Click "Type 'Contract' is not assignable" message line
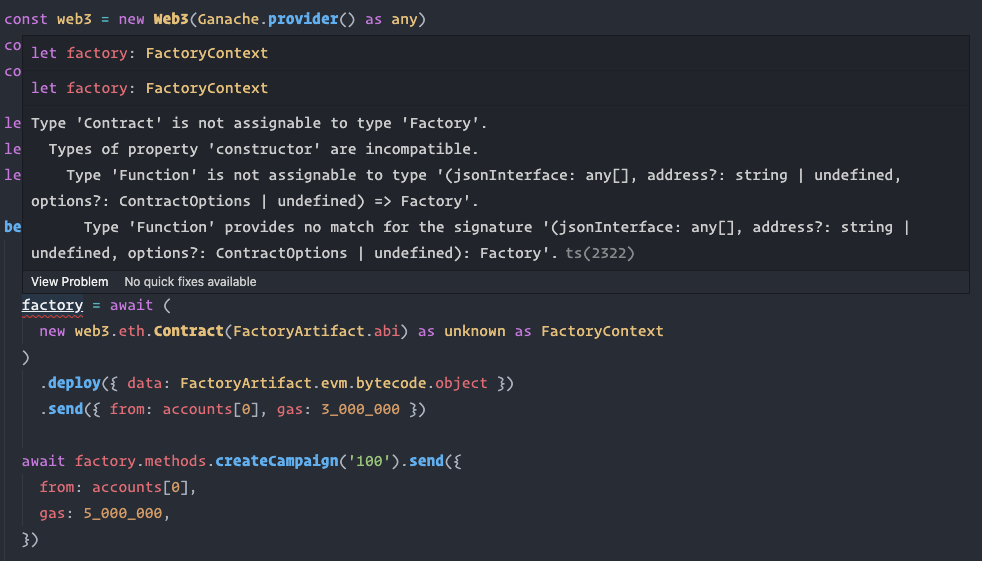982x561 pixels. pos(259,123)
